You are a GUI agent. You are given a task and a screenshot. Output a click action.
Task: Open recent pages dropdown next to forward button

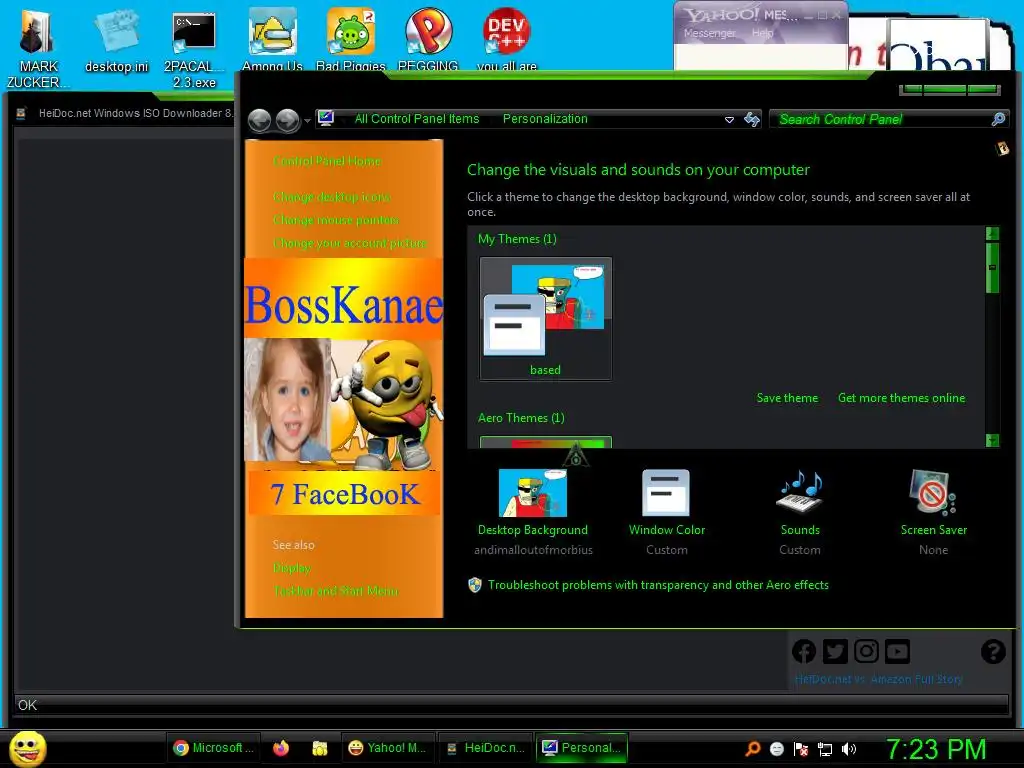tap(307, 121)
